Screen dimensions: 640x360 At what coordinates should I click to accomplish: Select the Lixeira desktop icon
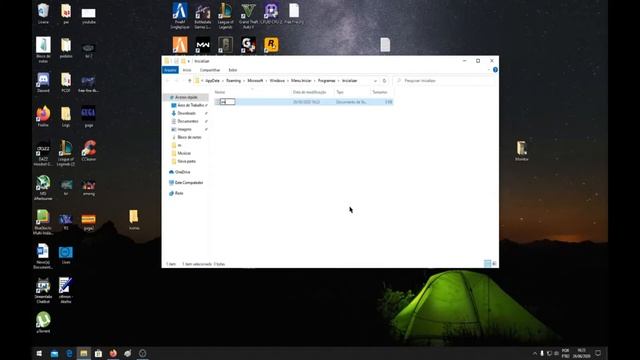coord(43,14)
